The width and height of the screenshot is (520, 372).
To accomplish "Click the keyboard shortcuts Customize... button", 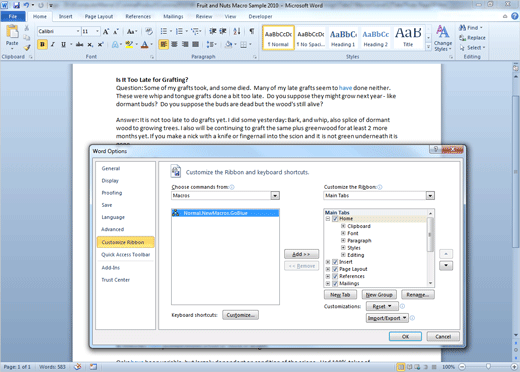I will coord(240,315).
